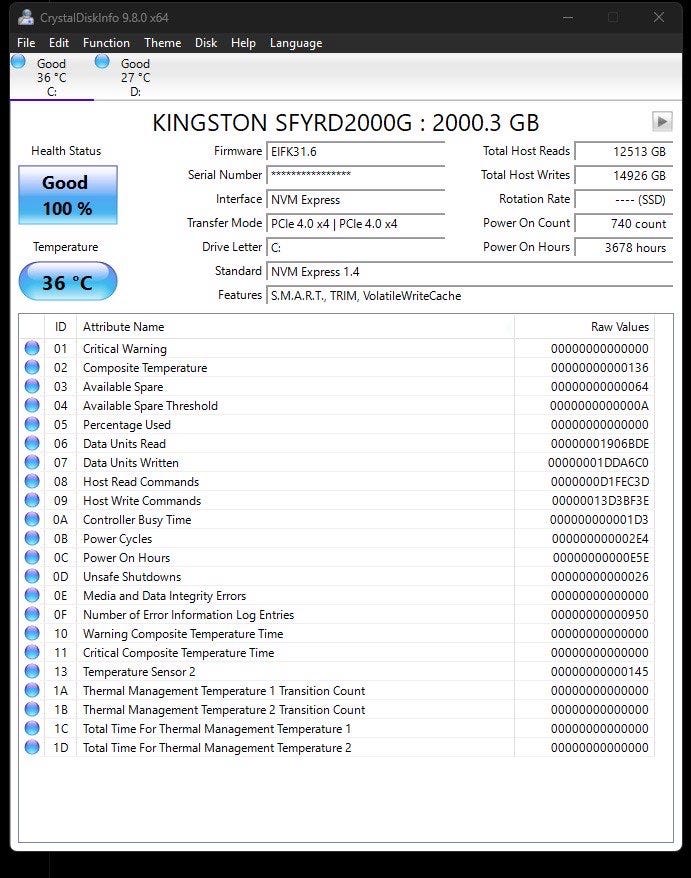691x878 pixels.
Task: Click the Total Host Writes value 14926 GB
Action: click(x=624, y=176)
